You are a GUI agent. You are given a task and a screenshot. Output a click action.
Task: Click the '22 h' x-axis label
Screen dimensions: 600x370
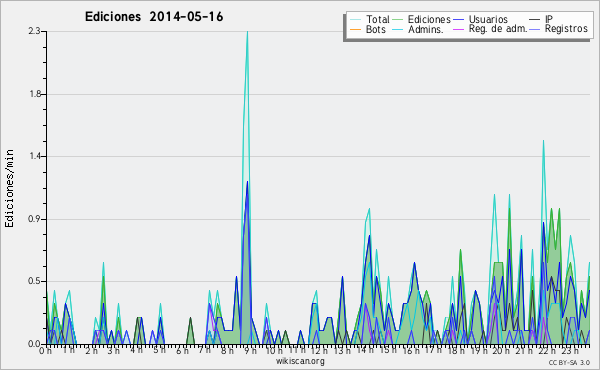tap(546, 350)
